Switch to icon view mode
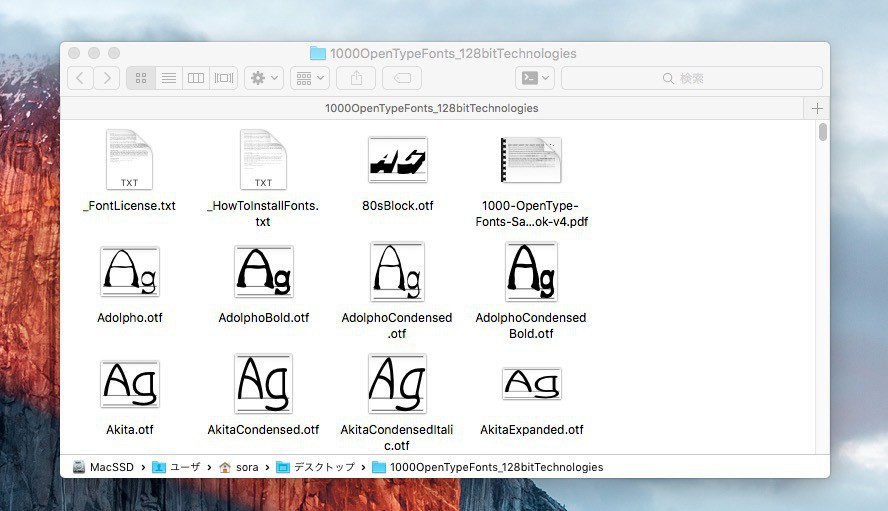This screenshot has height=511, width=888. click(141, 78)
